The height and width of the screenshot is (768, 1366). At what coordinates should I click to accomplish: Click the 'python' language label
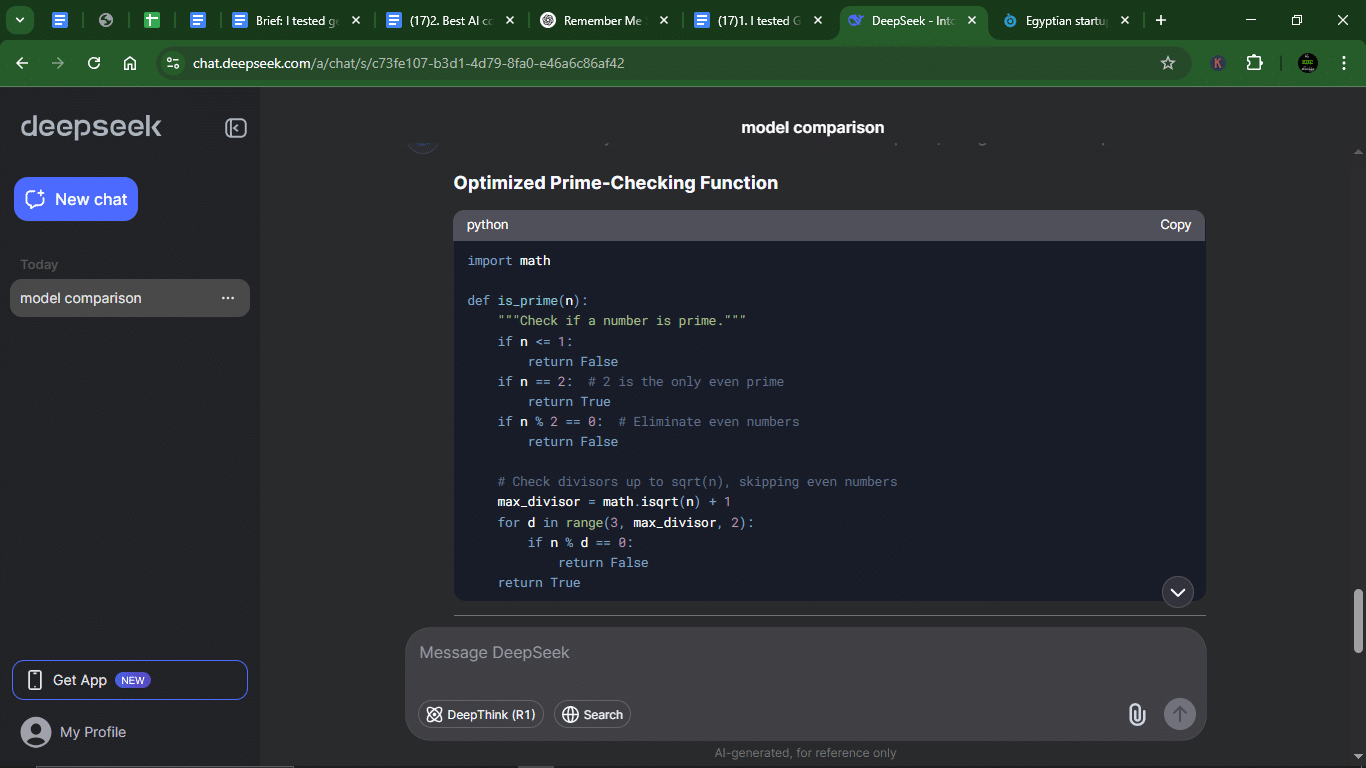click(487, 225)
